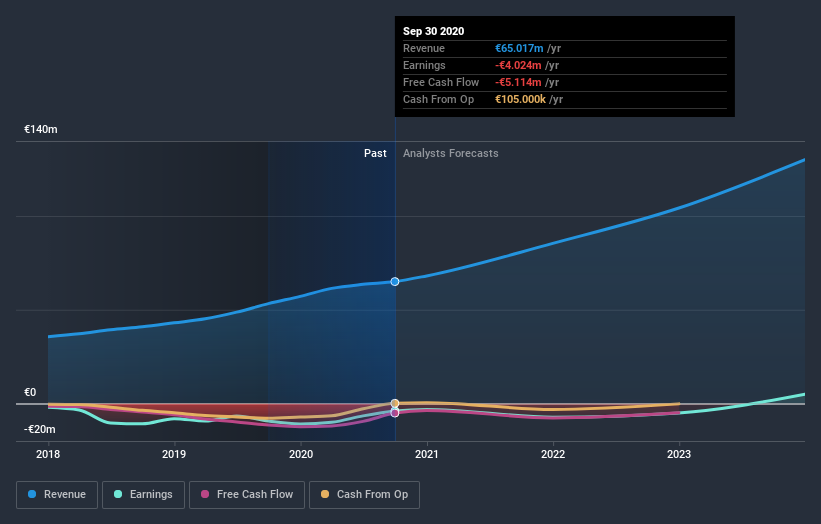The height and width of the screenshot is (524, 821).
Task: Click the Free Cash Flow tooltip row label
Action: tap(441, 82)
